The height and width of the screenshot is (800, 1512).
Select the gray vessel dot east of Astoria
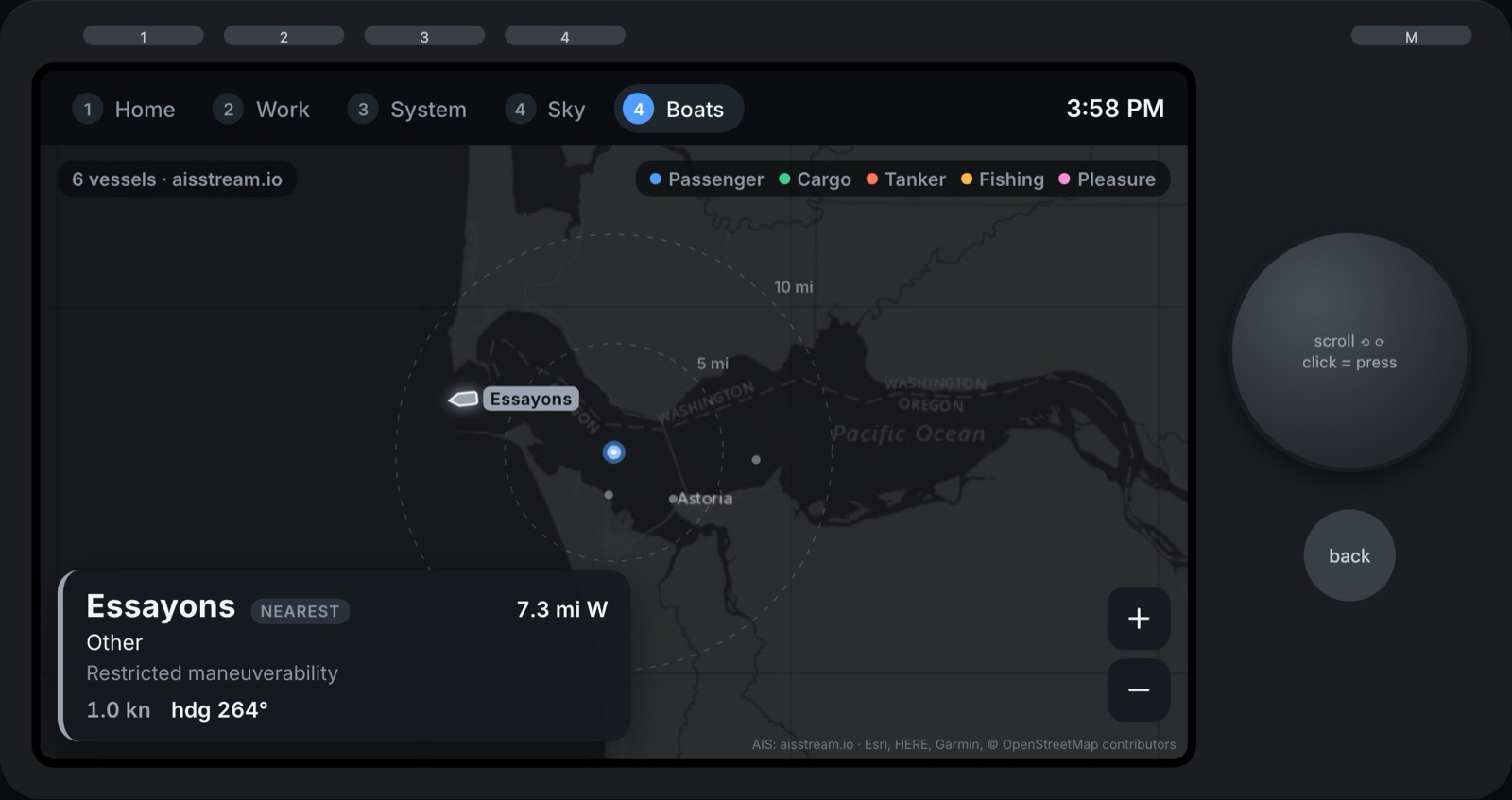[756, 460]
